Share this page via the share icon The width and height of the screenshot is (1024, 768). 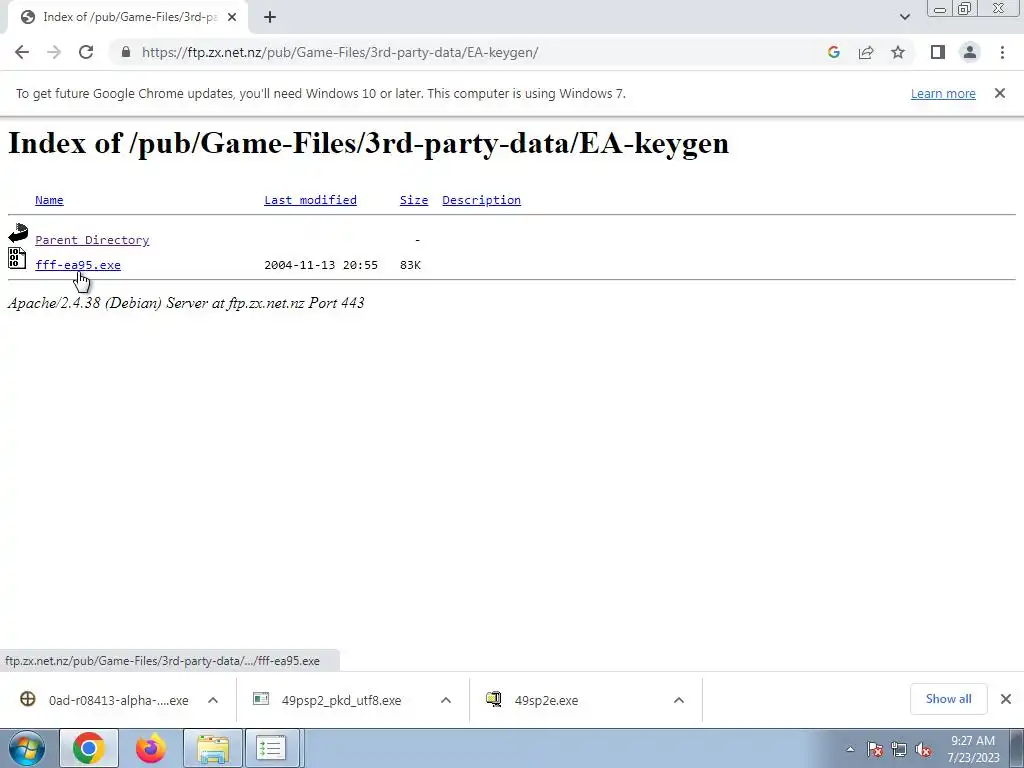point(866,52)
